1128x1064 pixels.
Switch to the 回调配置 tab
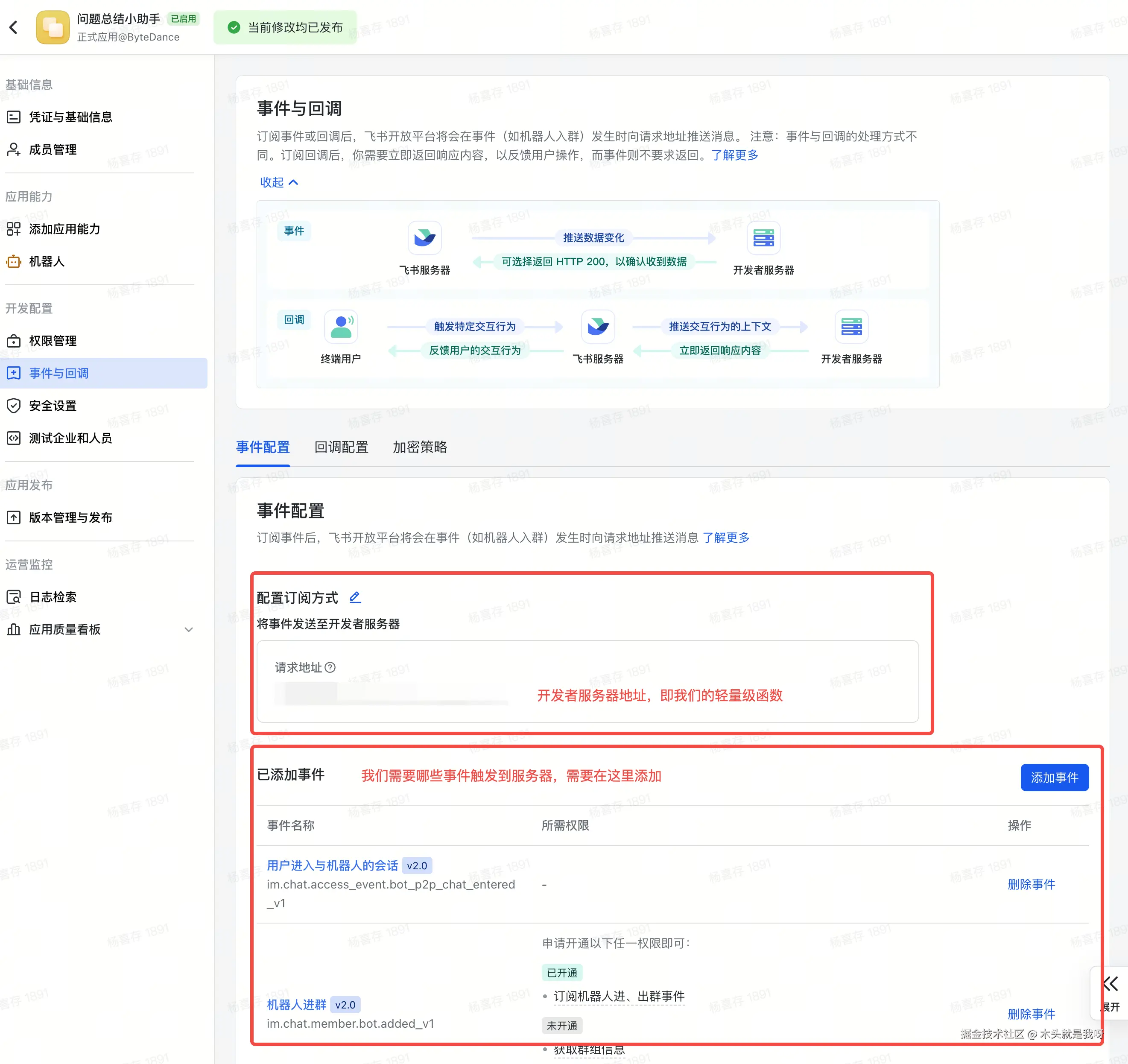(x=341, y=447)
